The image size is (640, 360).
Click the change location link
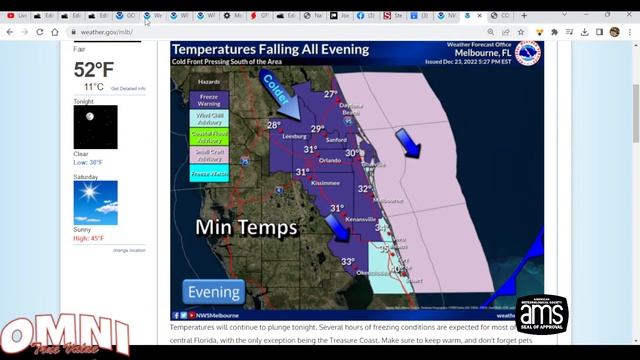pyautogui.click(x=129, y=250)
